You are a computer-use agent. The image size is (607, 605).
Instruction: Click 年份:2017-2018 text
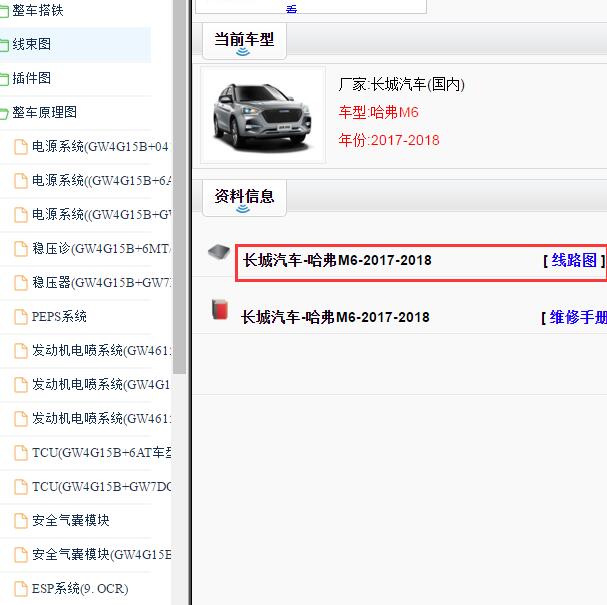coord(389,140)
